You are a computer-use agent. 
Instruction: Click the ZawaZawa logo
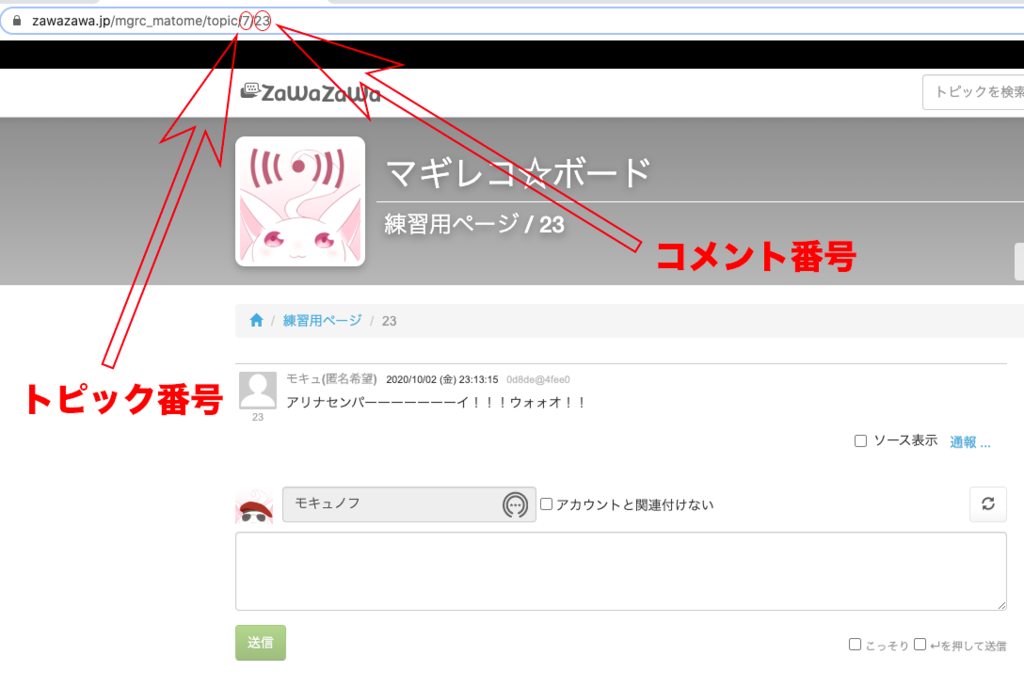click(x=311, y=93)
